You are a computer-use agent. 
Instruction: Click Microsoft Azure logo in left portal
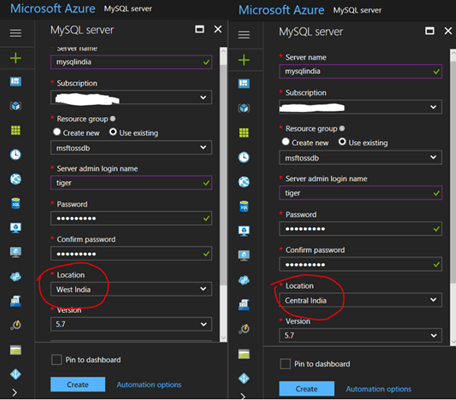tap(53, 8)
